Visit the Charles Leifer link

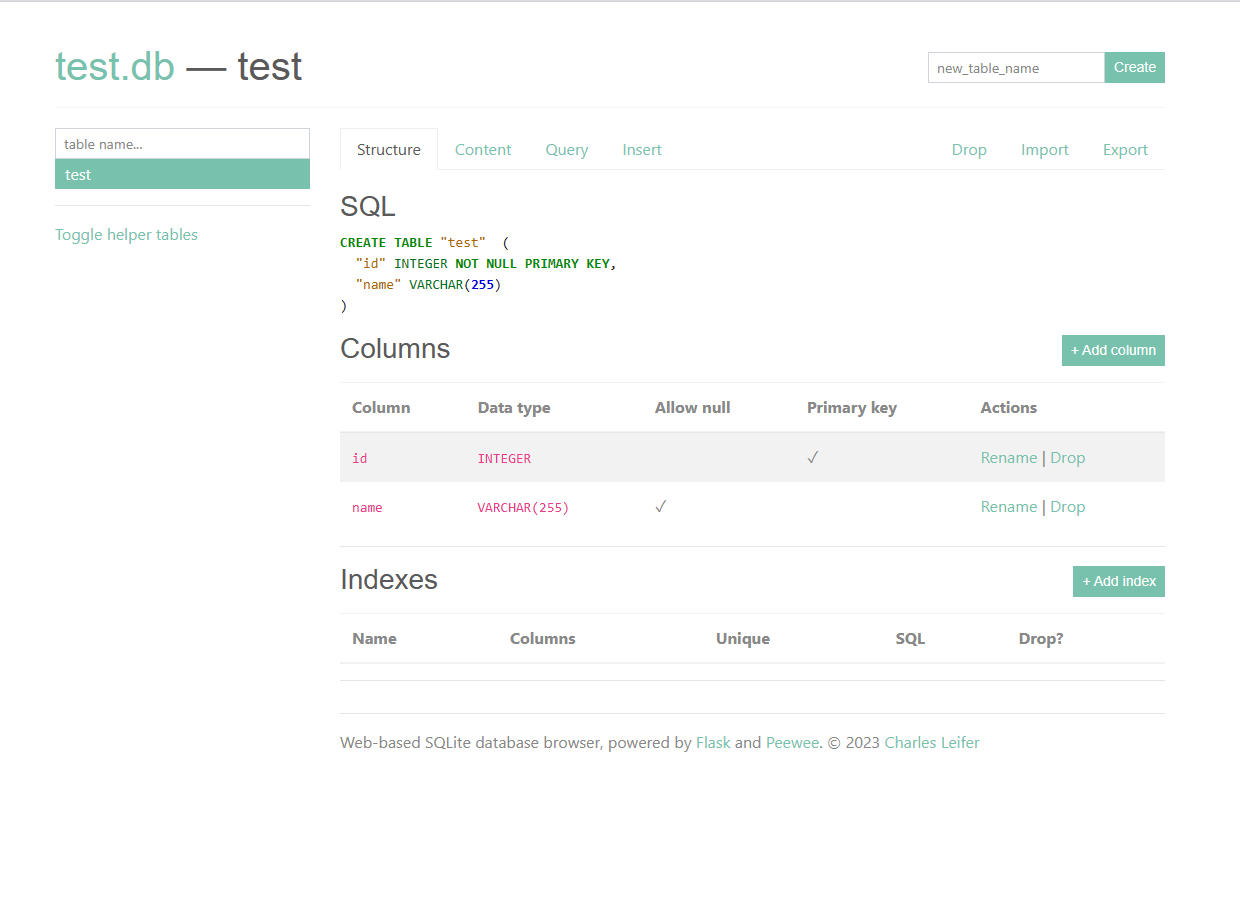931,742
